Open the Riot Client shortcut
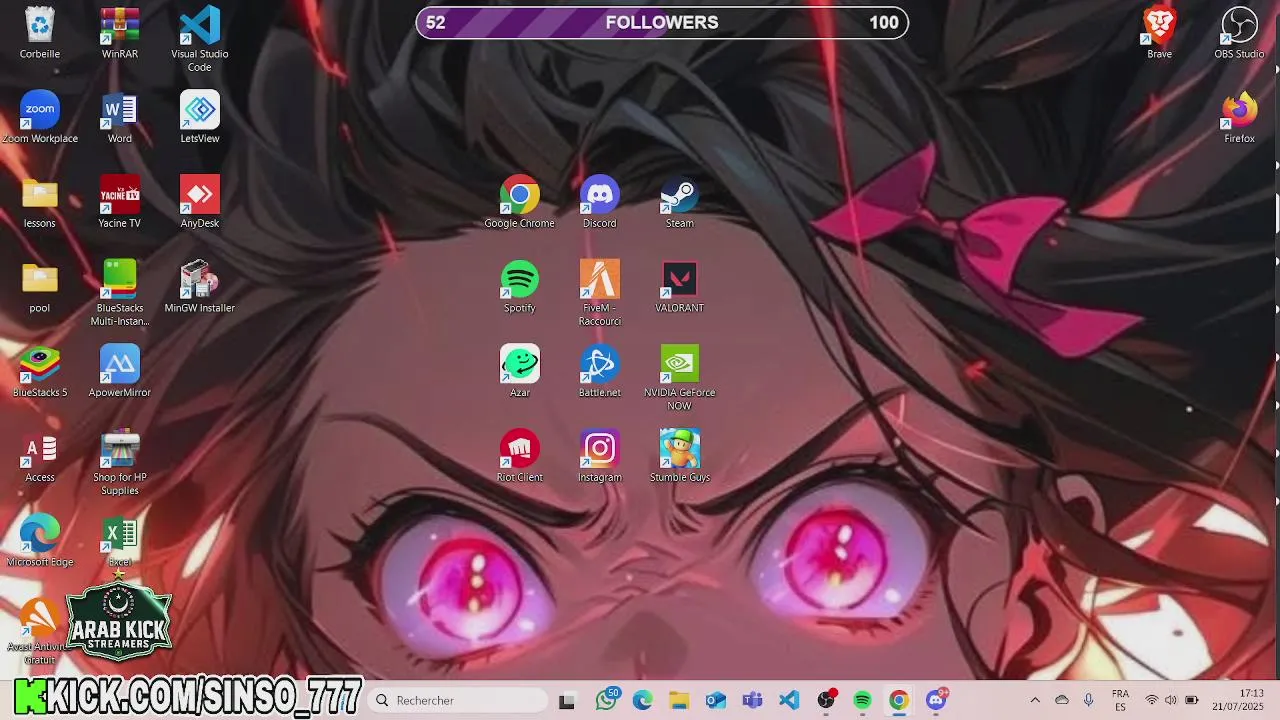 pos(520,456)
